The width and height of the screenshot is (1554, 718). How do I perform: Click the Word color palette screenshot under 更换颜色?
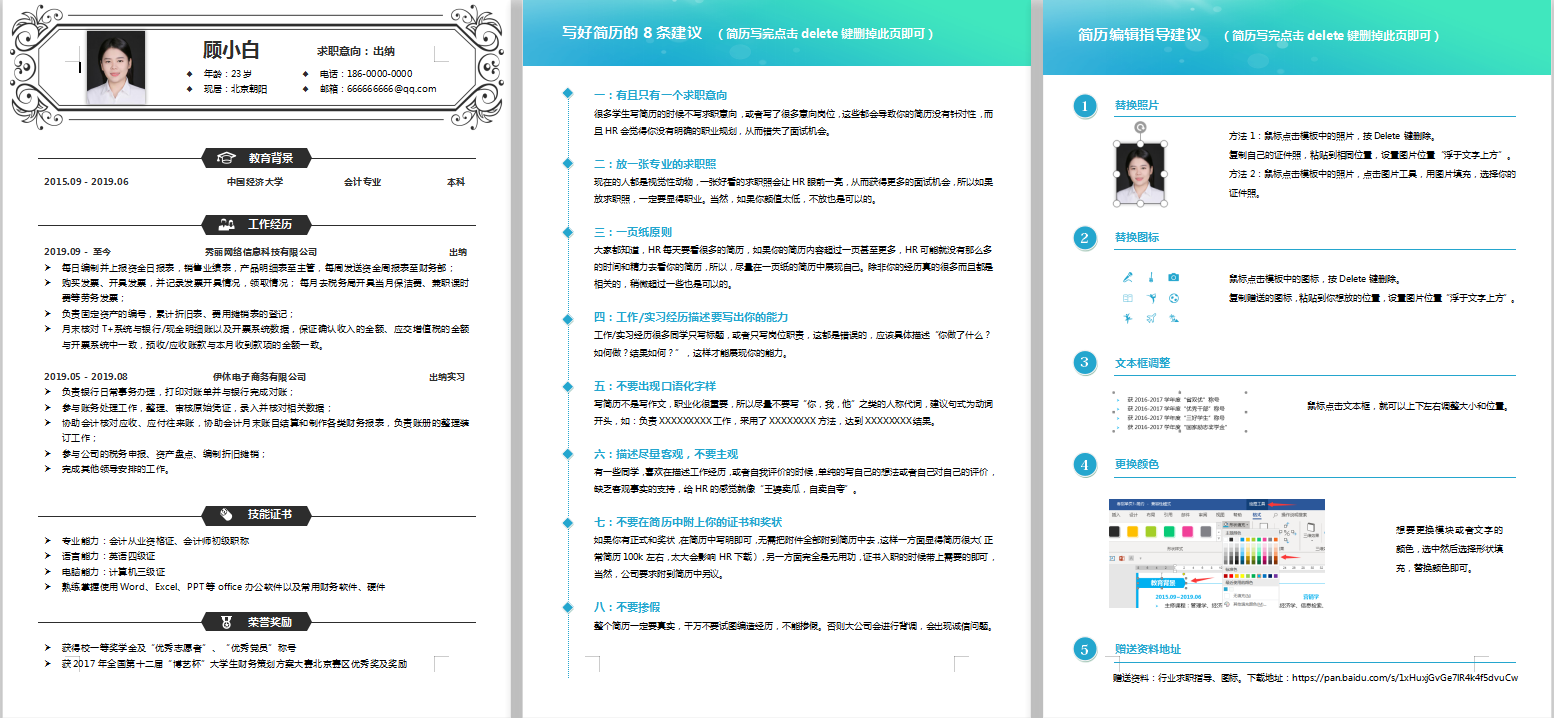click(1217, 553)
